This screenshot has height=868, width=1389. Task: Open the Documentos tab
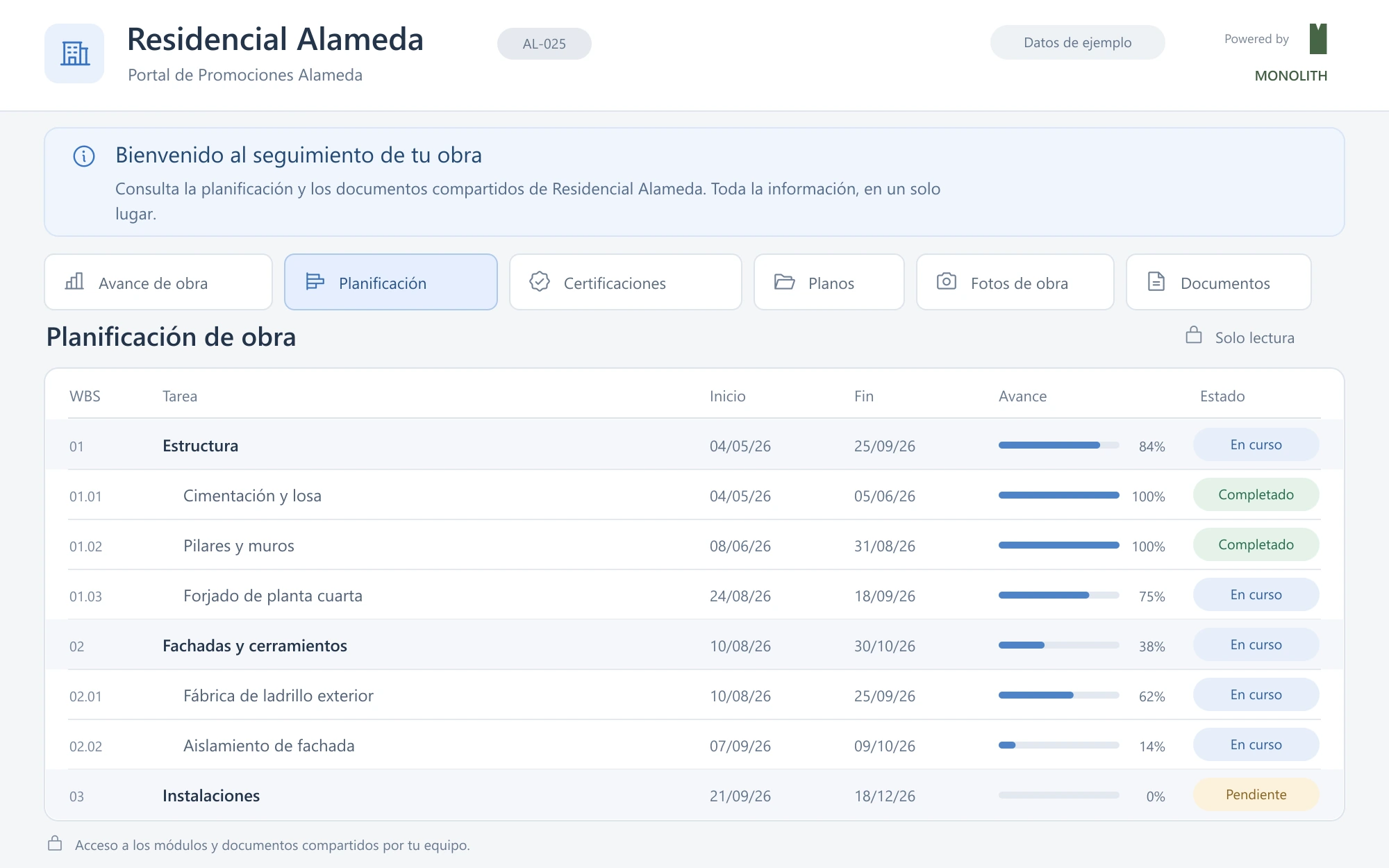pyautogui.click(x=1219, y=282)
